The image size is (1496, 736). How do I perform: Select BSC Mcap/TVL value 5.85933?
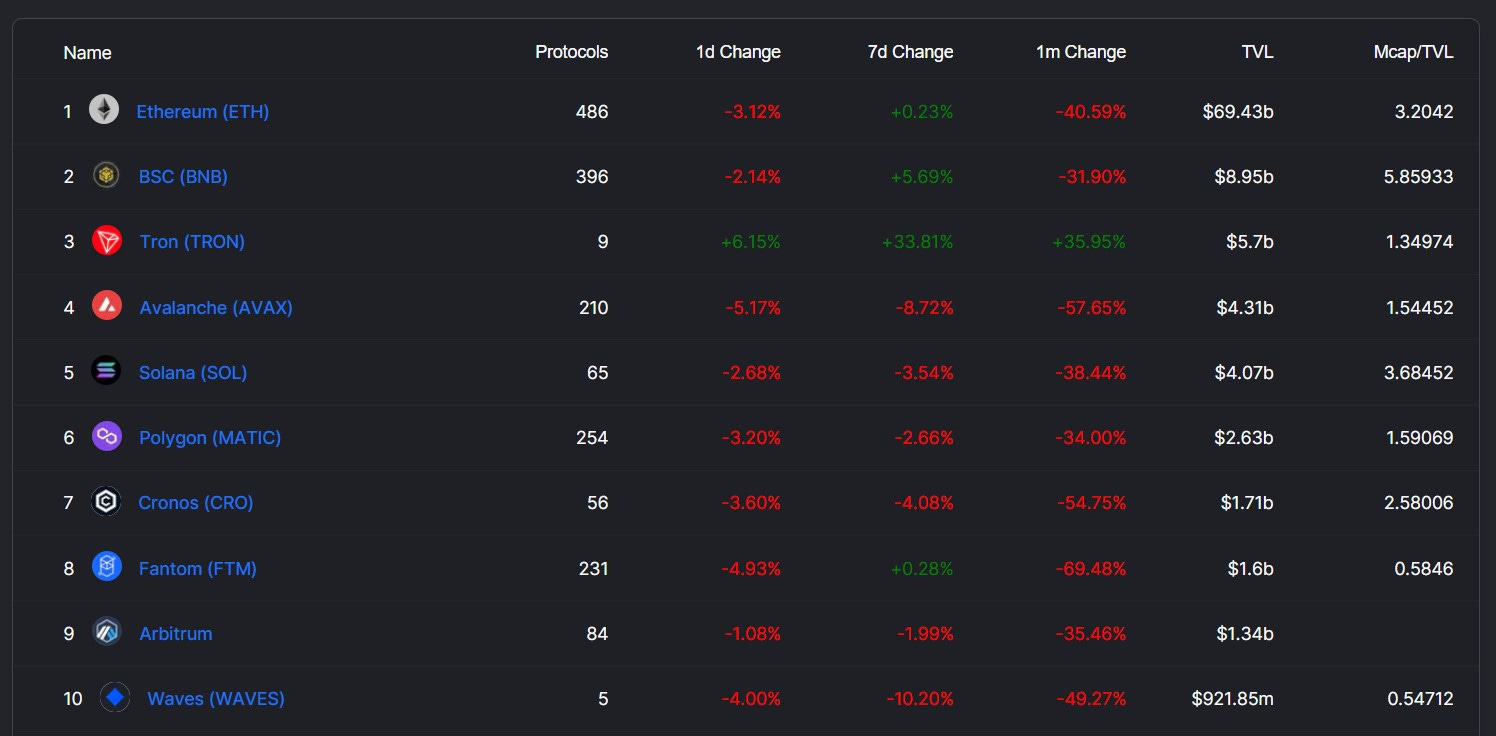(x=1419, y=177)
